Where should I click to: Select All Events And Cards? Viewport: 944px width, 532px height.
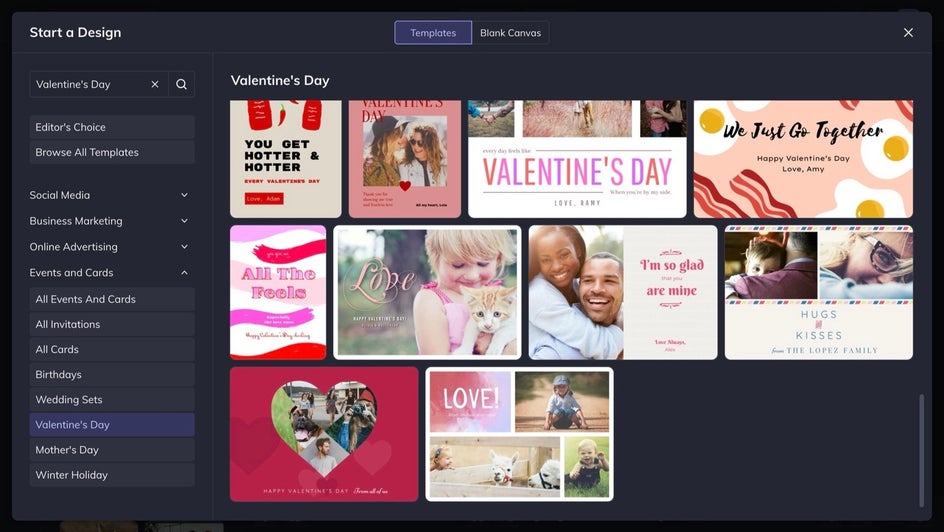(112, 299)
